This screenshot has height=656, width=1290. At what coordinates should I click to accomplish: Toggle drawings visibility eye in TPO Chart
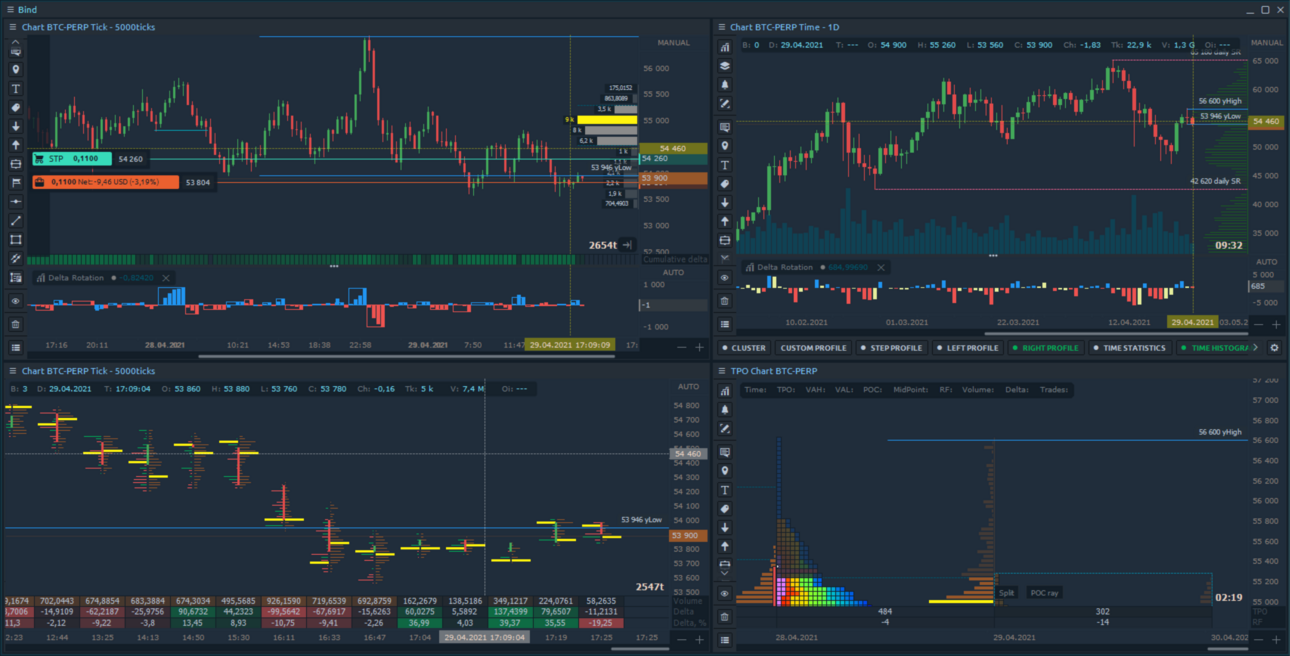pos(725,594)
